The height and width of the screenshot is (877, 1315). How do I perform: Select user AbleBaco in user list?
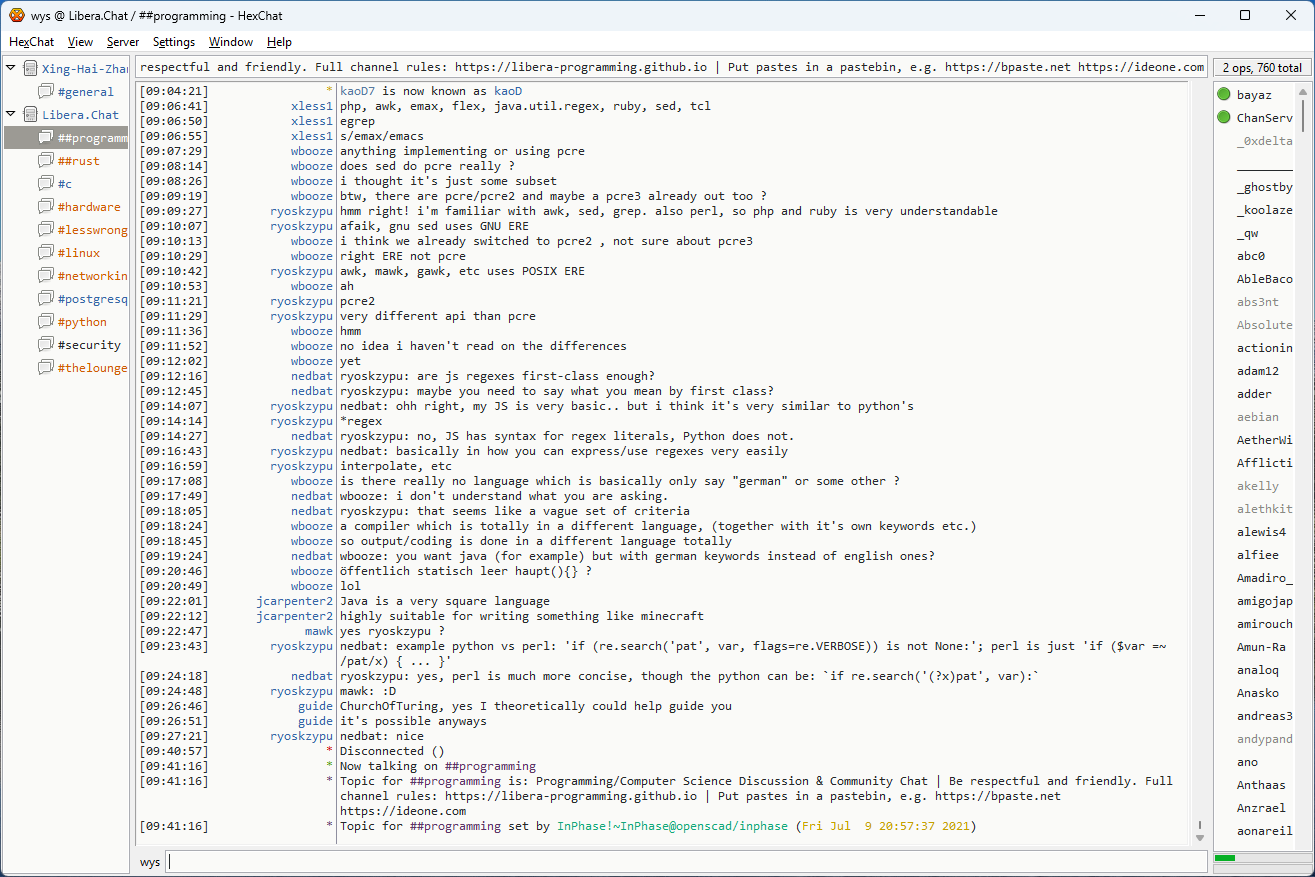tap(1264, 279)
